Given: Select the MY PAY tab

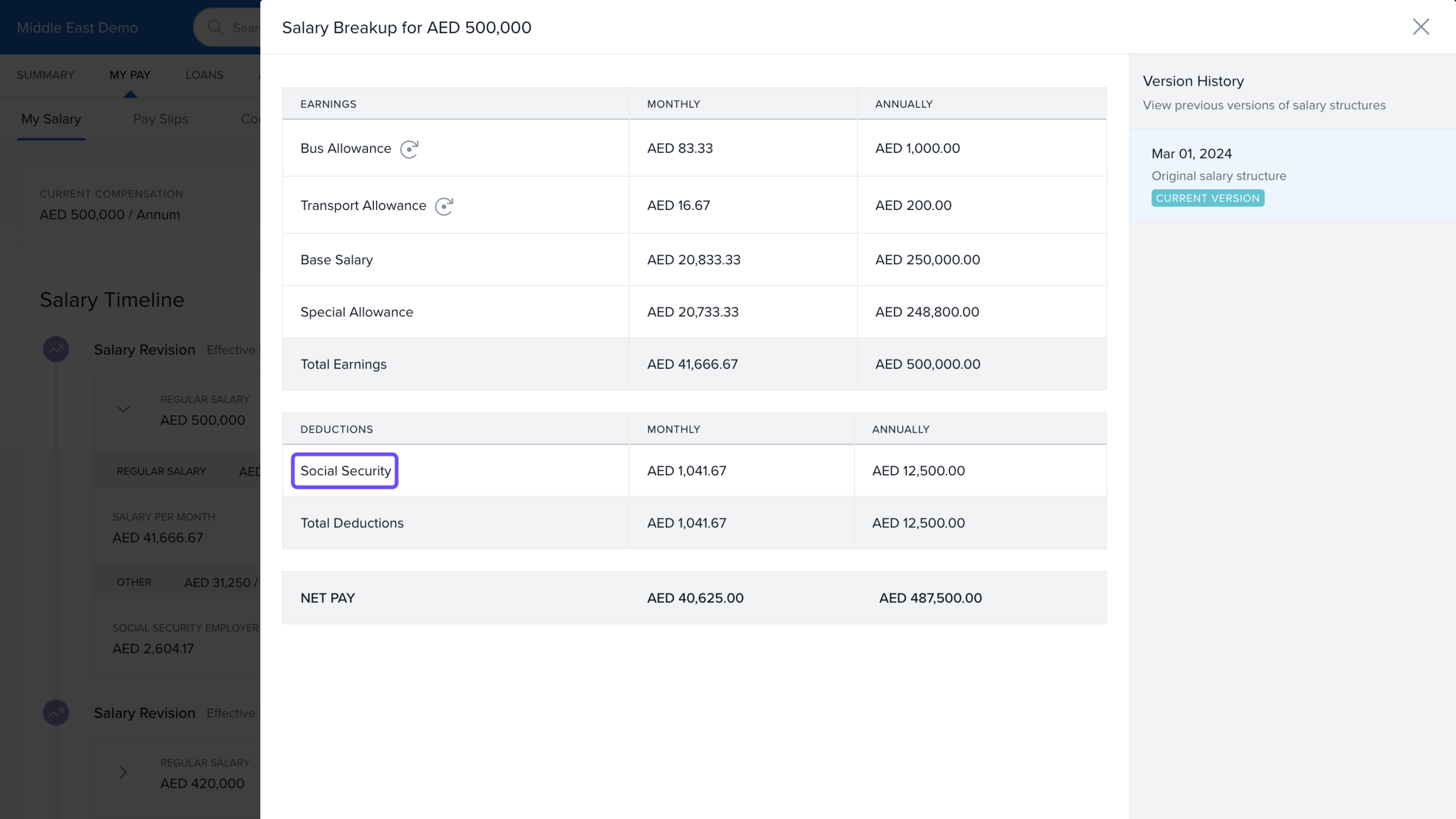Looking at the screenshot, I should (130, 75).
